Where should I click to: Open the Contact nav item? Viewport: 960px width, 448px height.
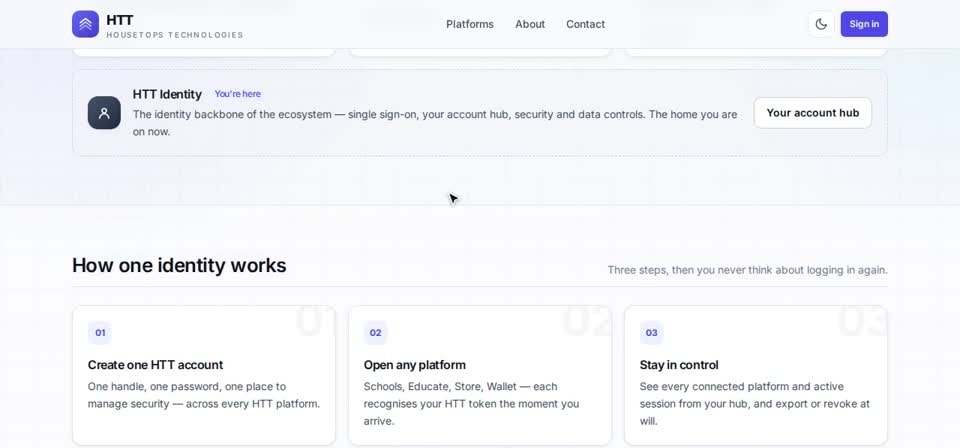click(585, 24)
